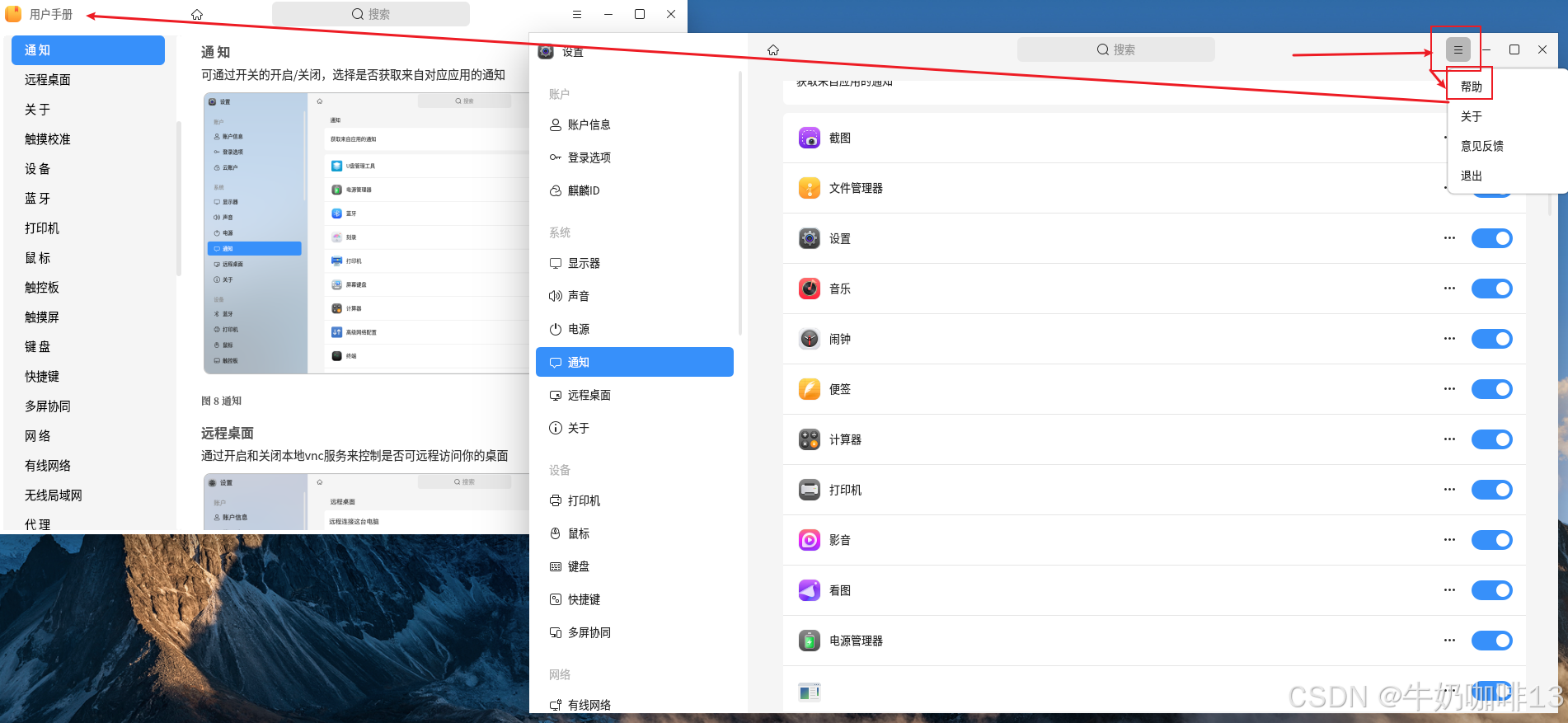
Task: Toggle notifications for Alarm (闹钟)
Action: point(1491,339)
